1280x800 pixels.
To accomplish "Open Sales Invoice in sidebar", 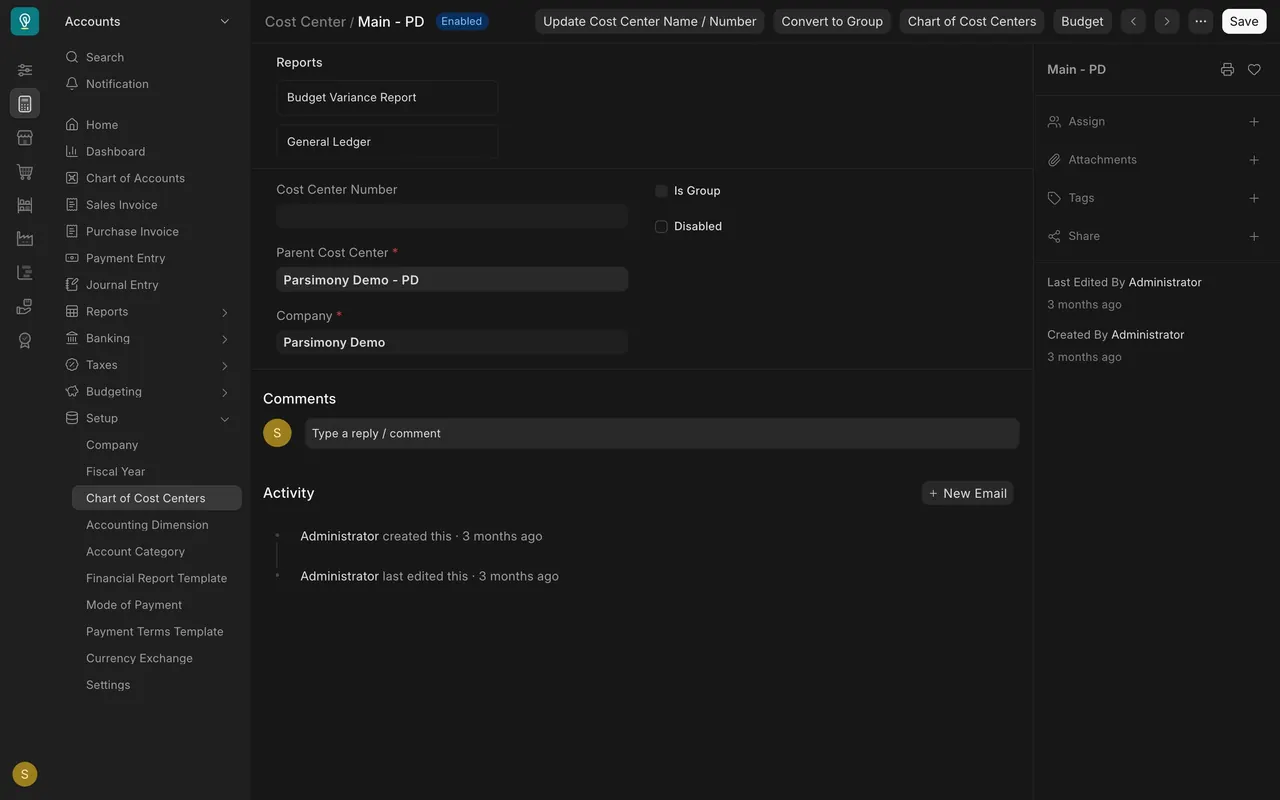I will coord(121,204).
